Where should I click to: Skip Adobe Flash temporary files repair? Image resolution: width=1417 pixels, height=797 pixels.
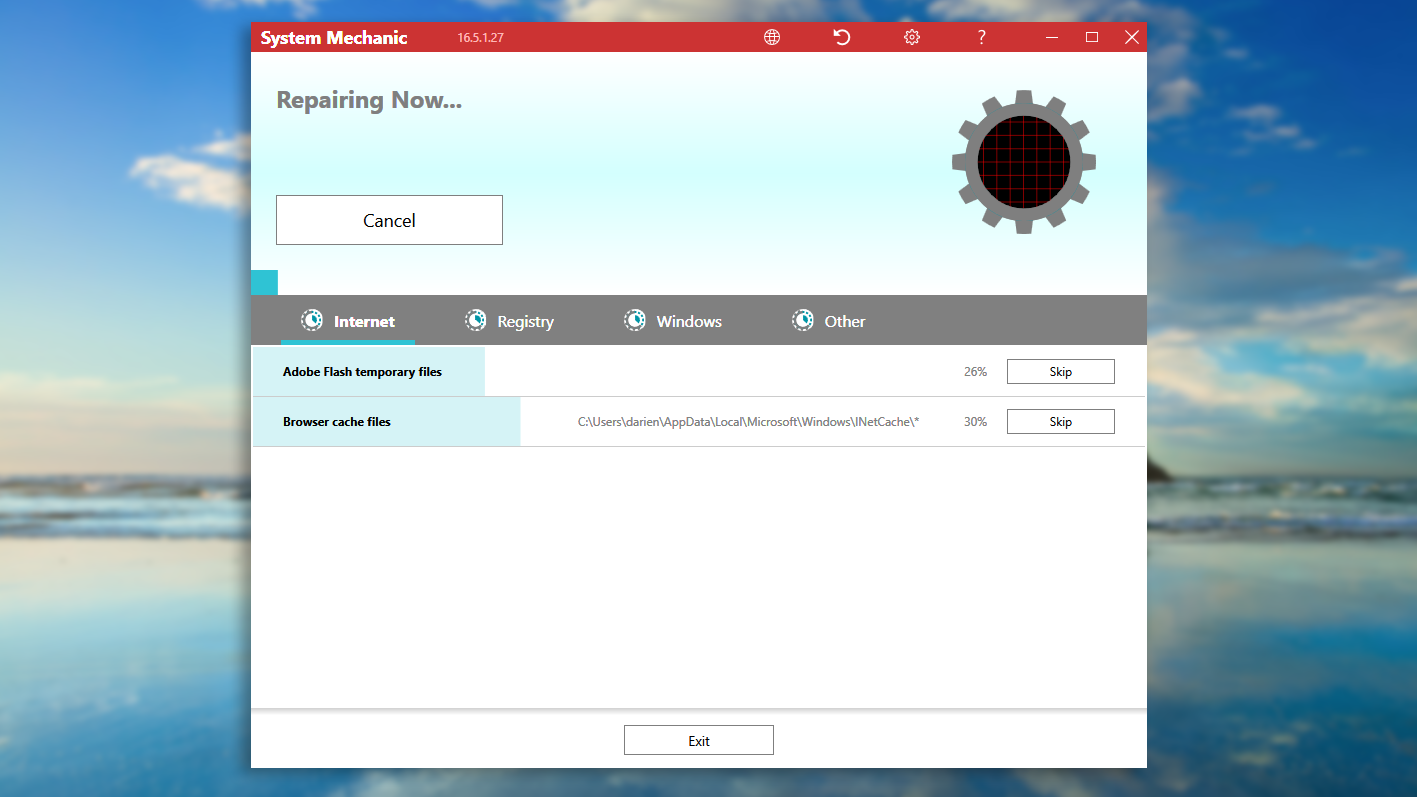pyautogui.click(x=1060, y=372)
